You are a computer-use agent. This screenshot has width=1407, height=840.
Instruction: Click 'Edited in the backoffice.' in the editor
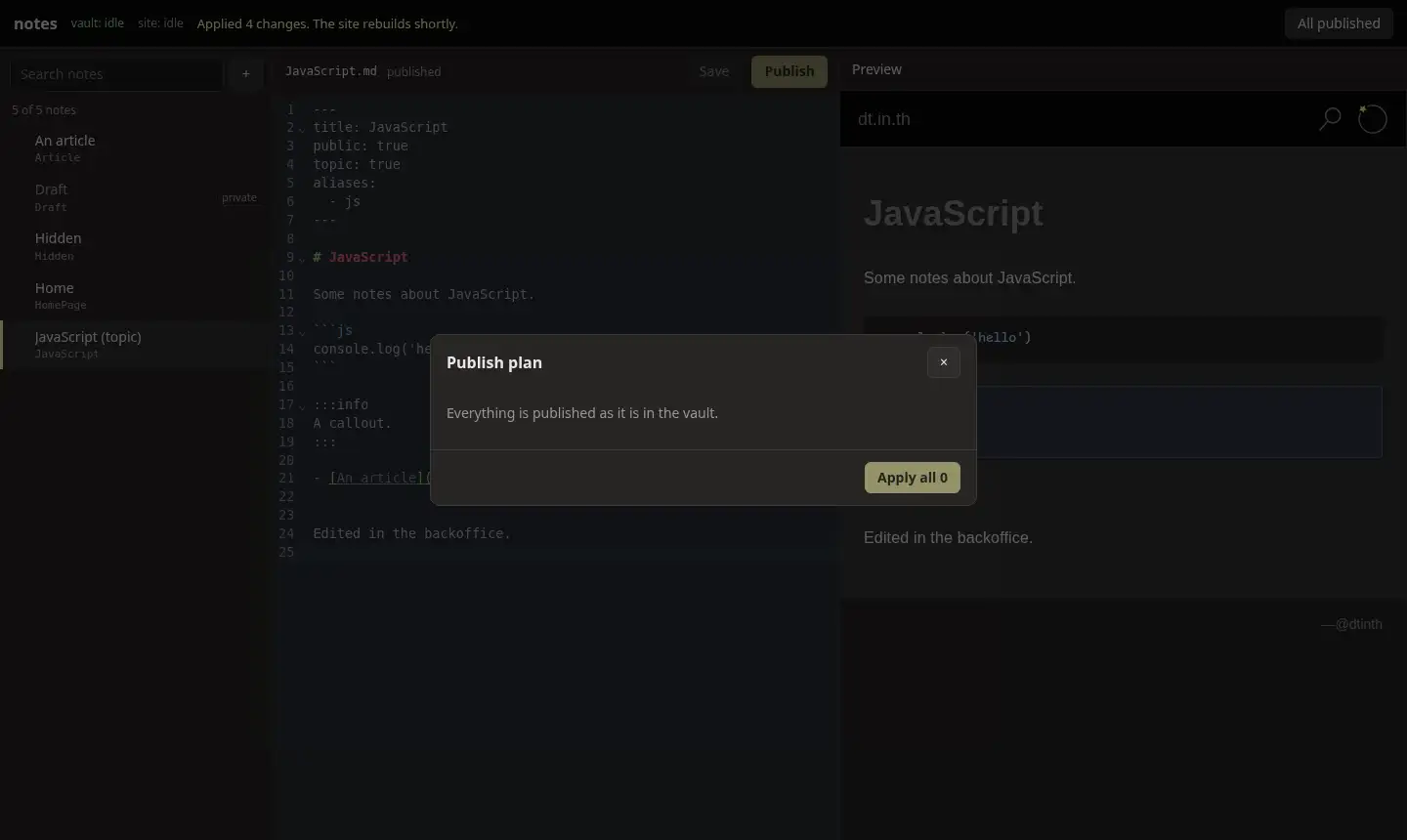pyautogui.click(x=412, y=533)
